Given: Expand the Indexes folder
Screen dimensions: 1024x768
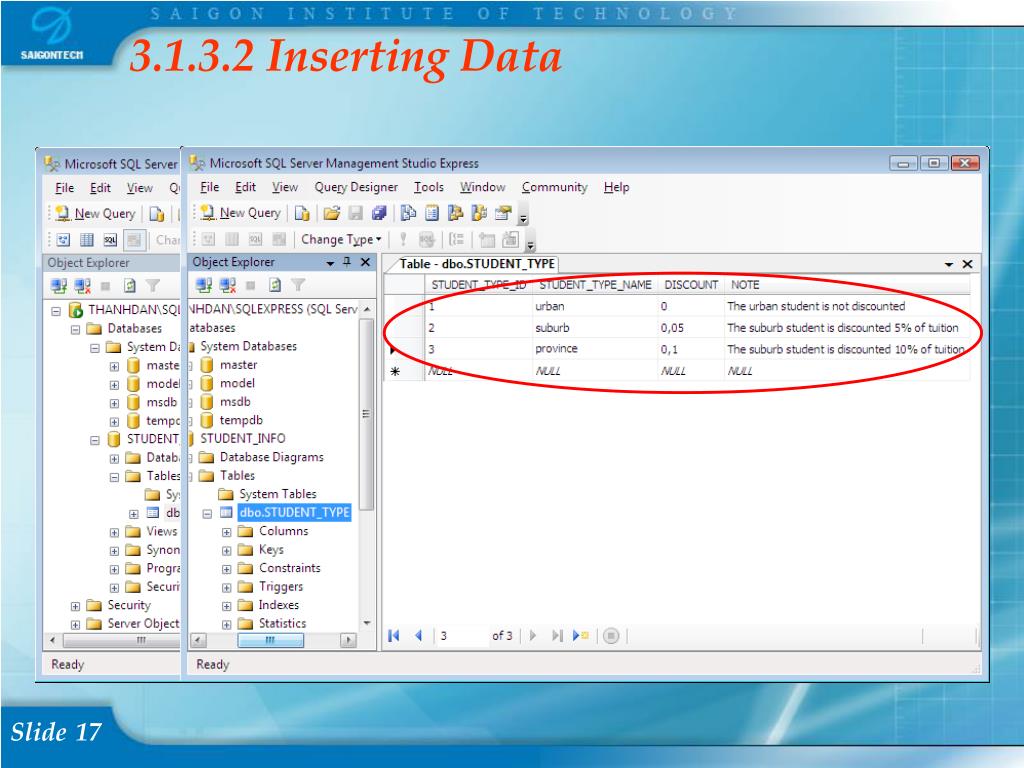Looking at the screenshot, I should [x=227, y=606].
